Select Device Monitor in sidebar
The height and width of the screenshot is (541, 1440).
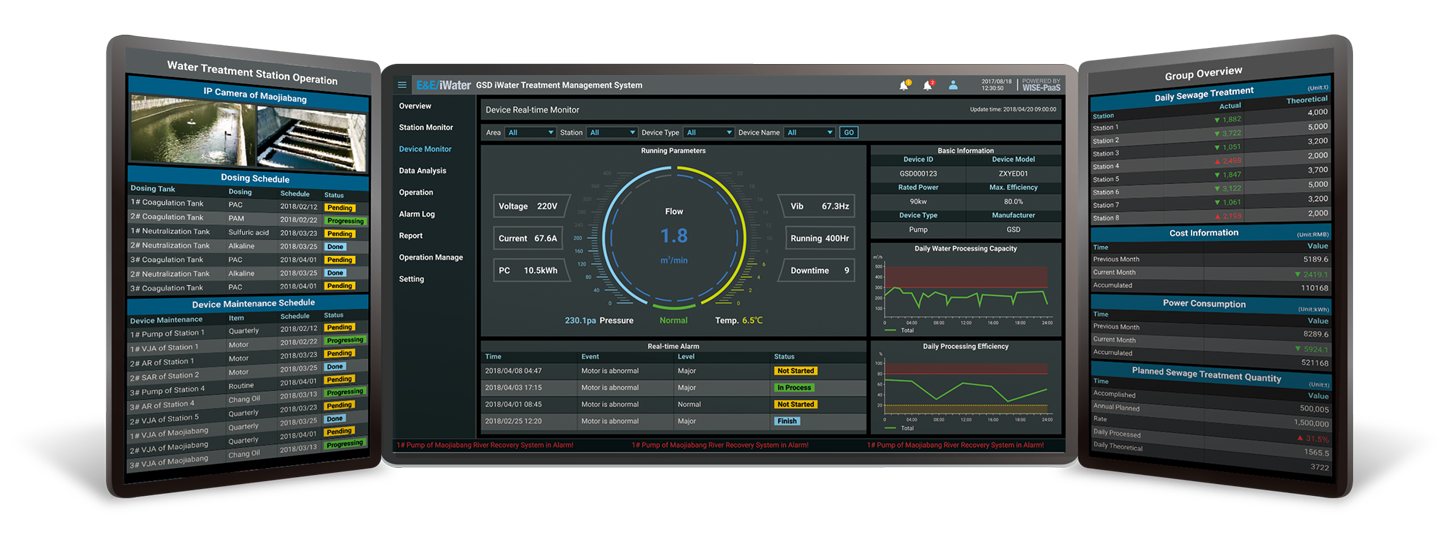425,149
